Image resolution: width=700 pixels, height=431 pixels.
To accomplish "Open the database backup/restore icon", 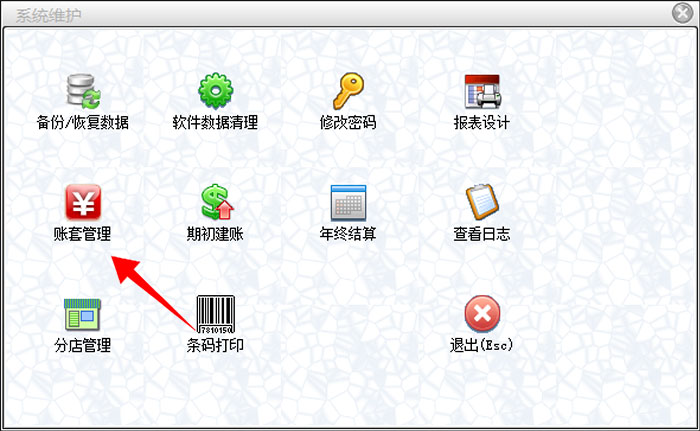I will (83, 92).
